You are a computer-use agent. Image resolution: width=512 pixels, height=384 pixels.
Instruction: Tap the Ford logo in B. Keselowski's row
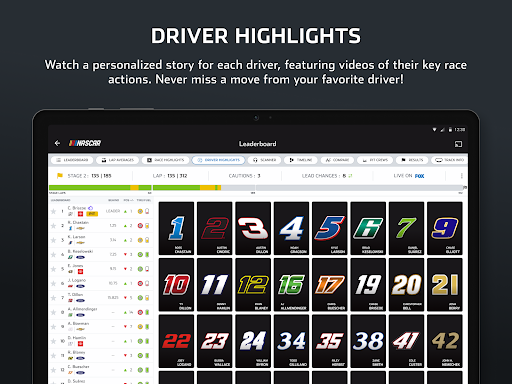[x=80, y=257]
